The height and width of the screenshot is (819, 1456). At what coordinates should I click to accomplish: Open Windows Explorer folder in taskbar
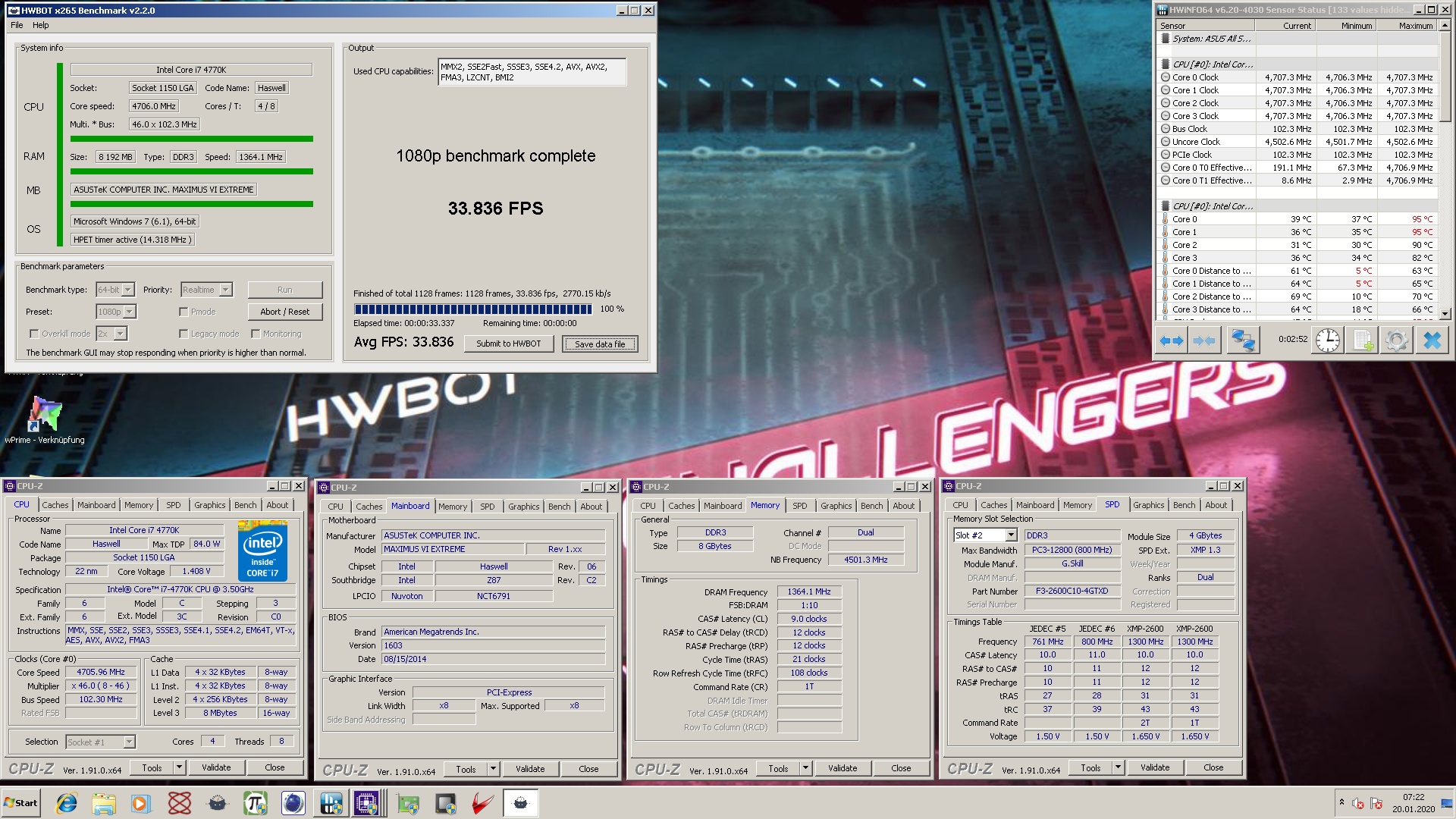(x=104, y=803)
